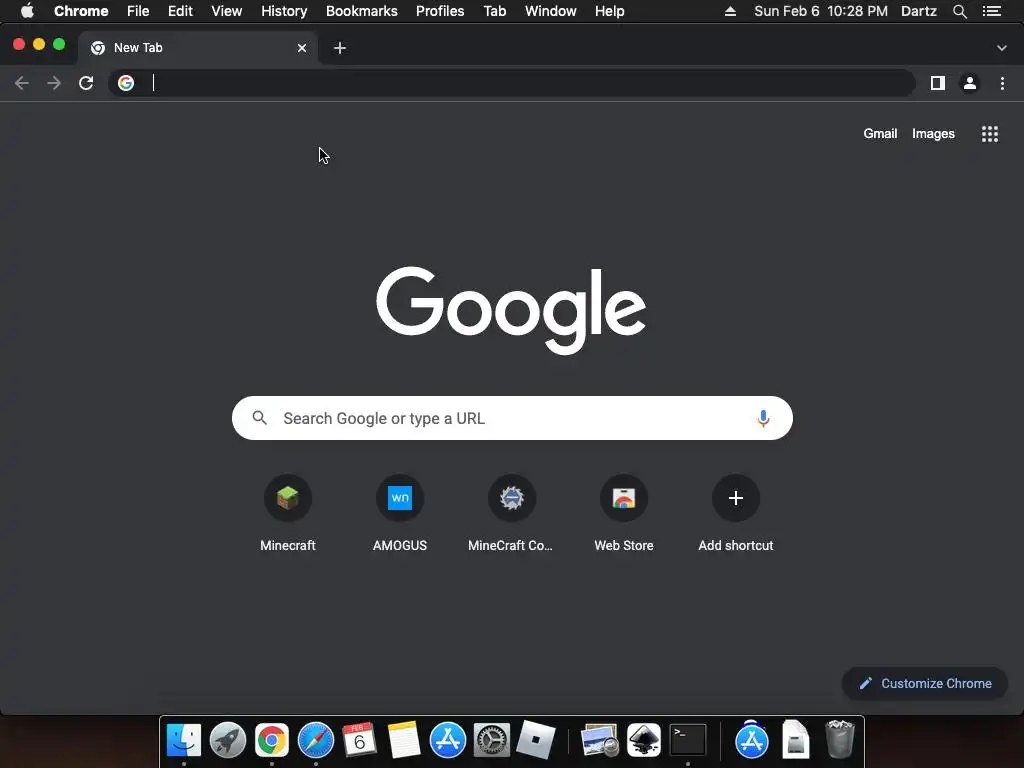Open Chrome three-dot menu
The width and height of the screenshot is (1024, 768).
pyautogui.click(x=1002, y=83)
